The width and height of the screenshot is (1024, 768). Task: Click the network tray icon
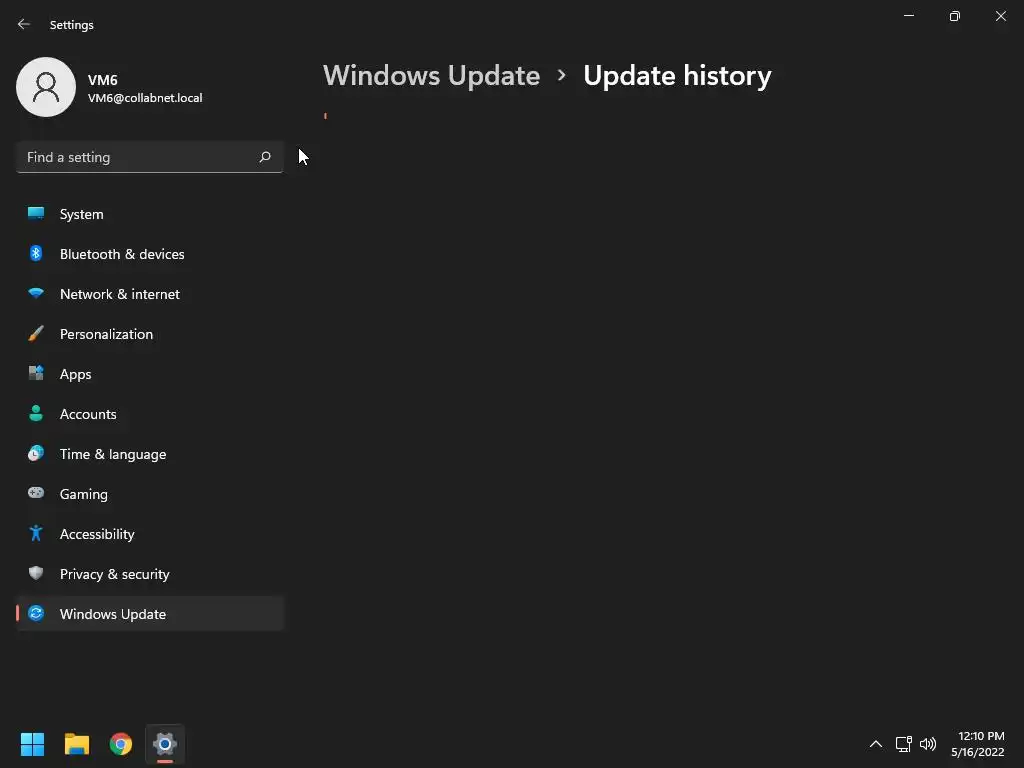tap(903, 744)
